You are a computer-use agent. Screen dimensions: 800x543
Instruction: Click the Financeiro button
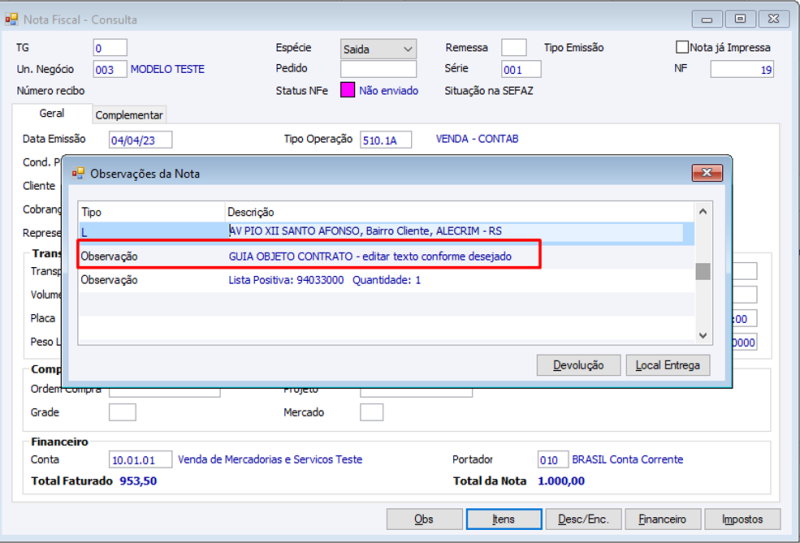coord(663,519)
